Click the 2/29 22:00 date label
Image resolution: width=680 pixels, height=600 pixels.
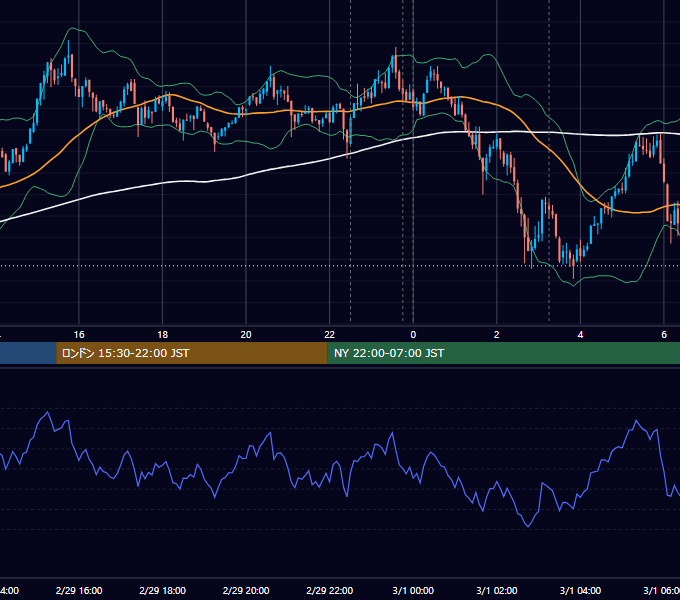[330, 590]
